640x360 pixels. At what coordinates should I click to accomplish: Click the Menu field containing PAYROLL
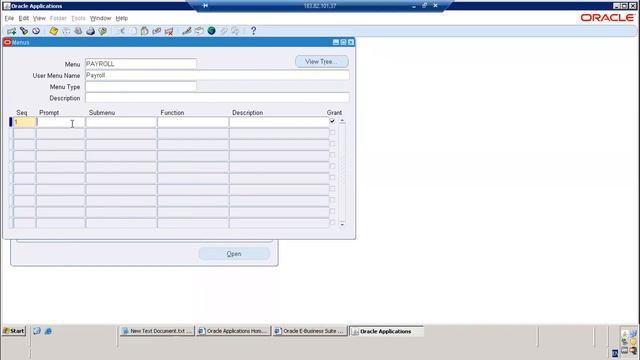click(x=141, y=64)
